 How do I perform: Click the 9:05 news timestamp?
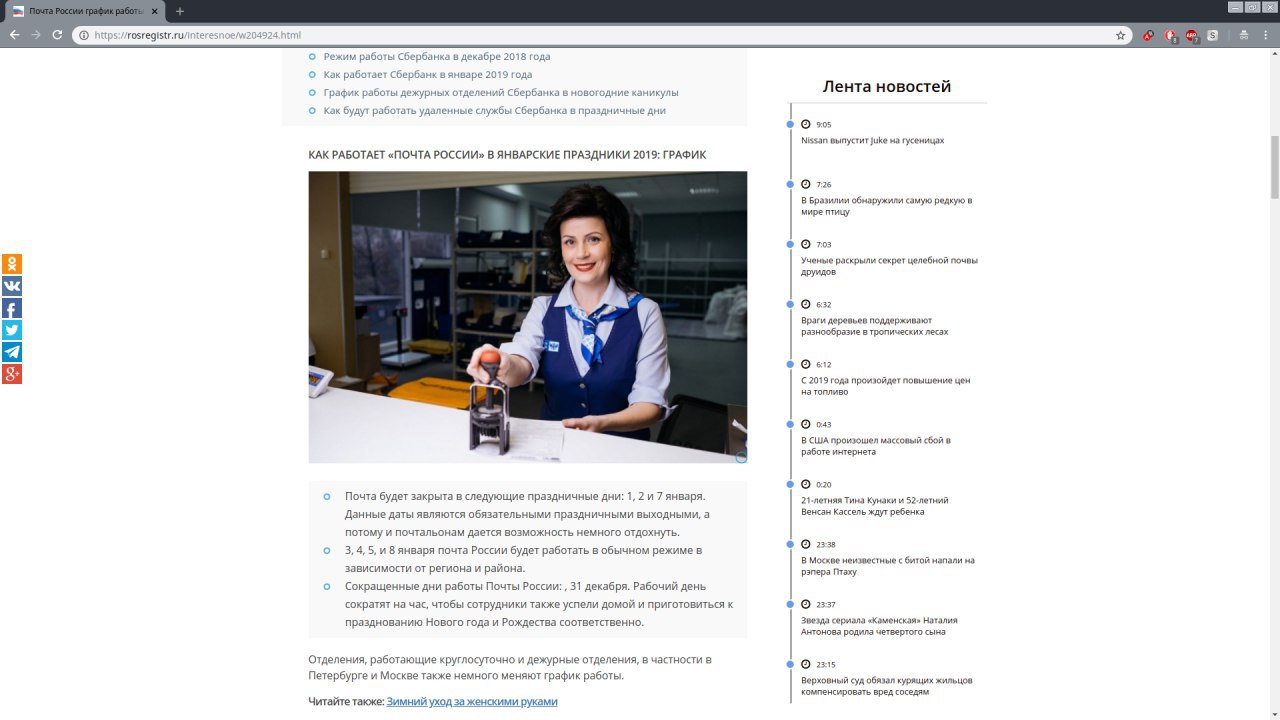[823, 125]
